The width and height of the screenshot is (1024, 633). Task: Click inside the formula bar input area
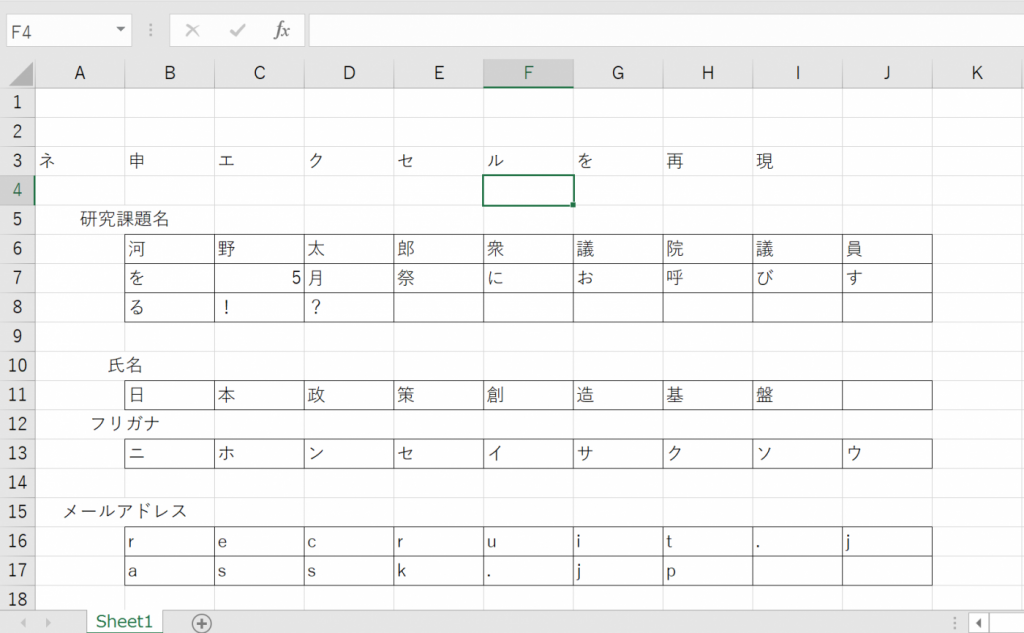coord(660,31)
